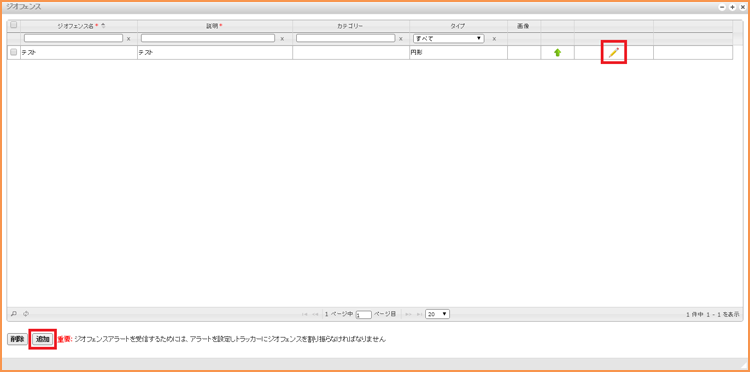Clear the タイプ filter with x
Viewport: 750px width, 372px height.
pyautogui.click(x=494, y=39)
